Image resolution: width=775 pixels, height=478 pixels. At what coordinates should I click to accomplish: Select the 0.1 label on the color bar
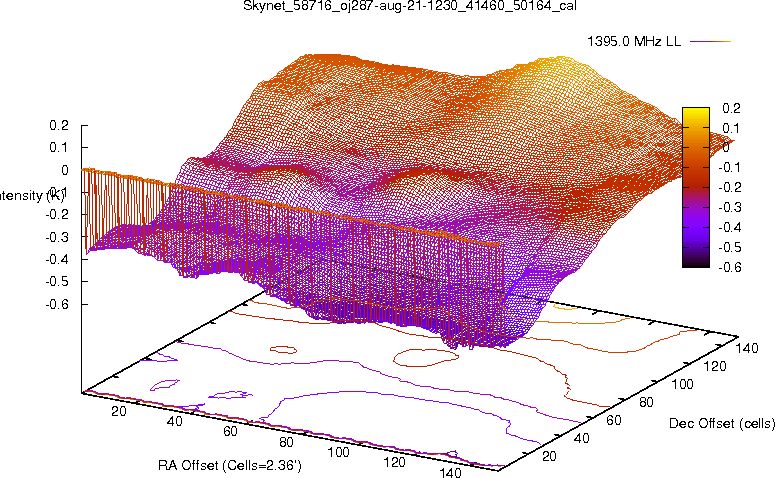pos(732,128)
